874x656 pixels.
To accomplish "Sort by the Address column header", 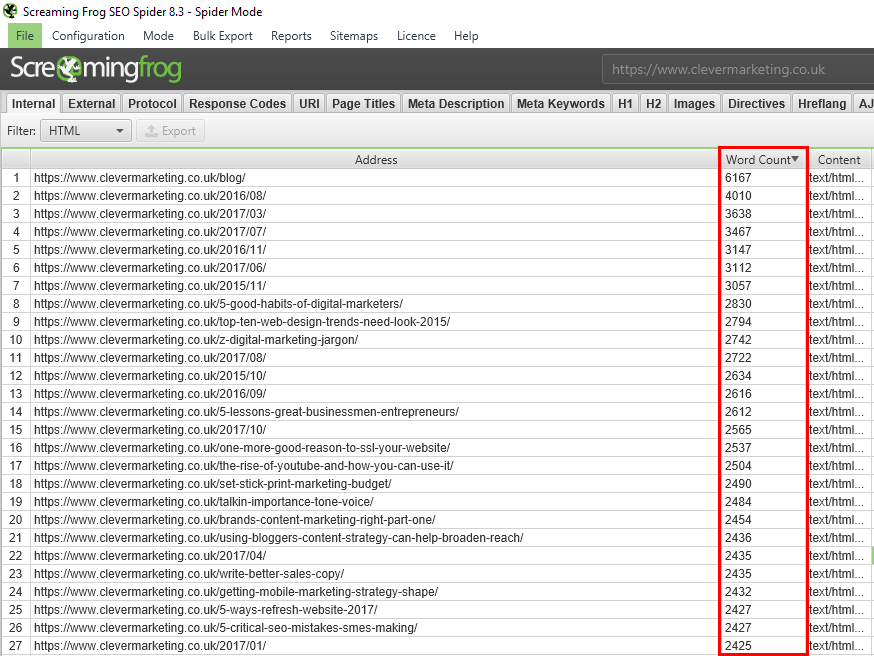I will (x=375, y=159).
